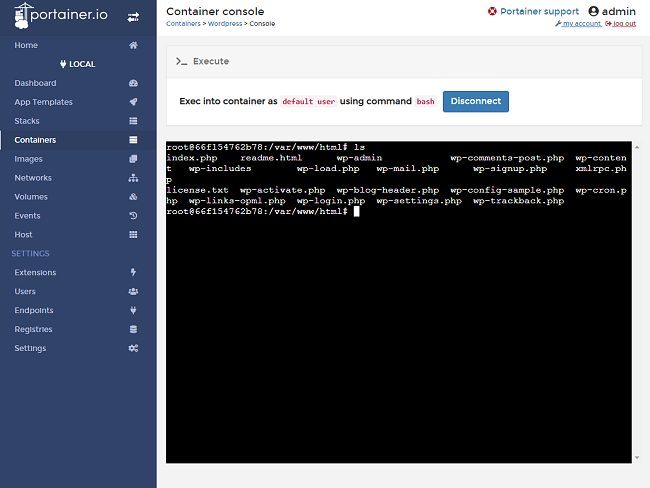The image size is (650, 488).
Task: Click the App Templates rocket icon
Action: coord(133,102)
